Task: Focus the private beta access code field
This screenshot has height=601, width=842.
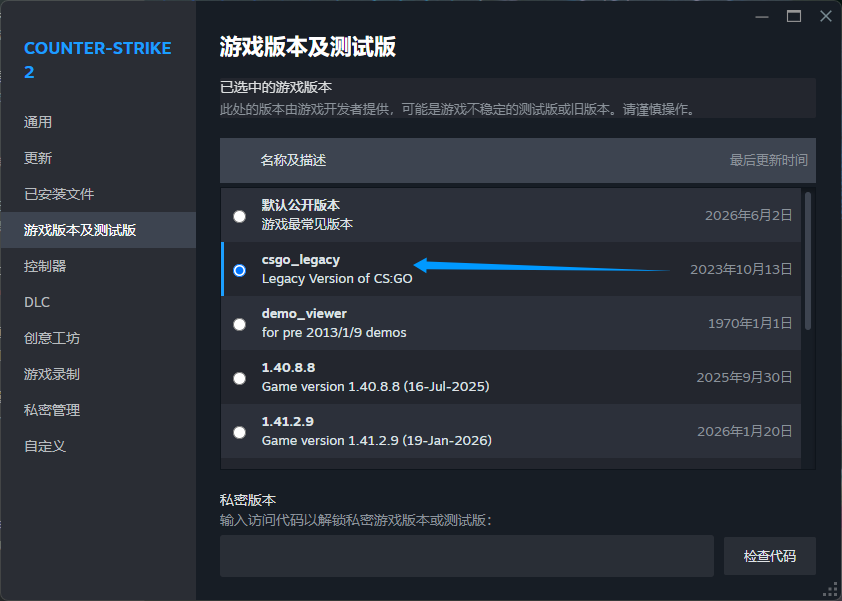Action: 467,556
